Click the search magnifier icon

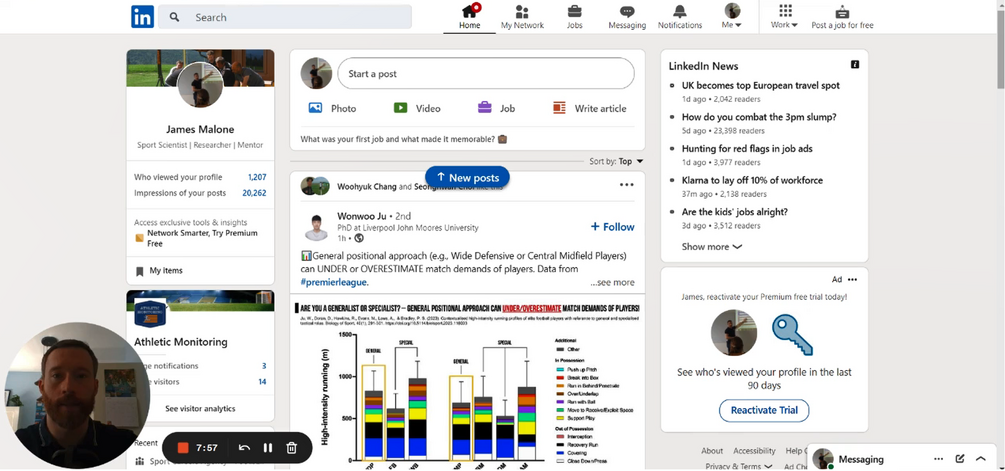pos(174,17)
